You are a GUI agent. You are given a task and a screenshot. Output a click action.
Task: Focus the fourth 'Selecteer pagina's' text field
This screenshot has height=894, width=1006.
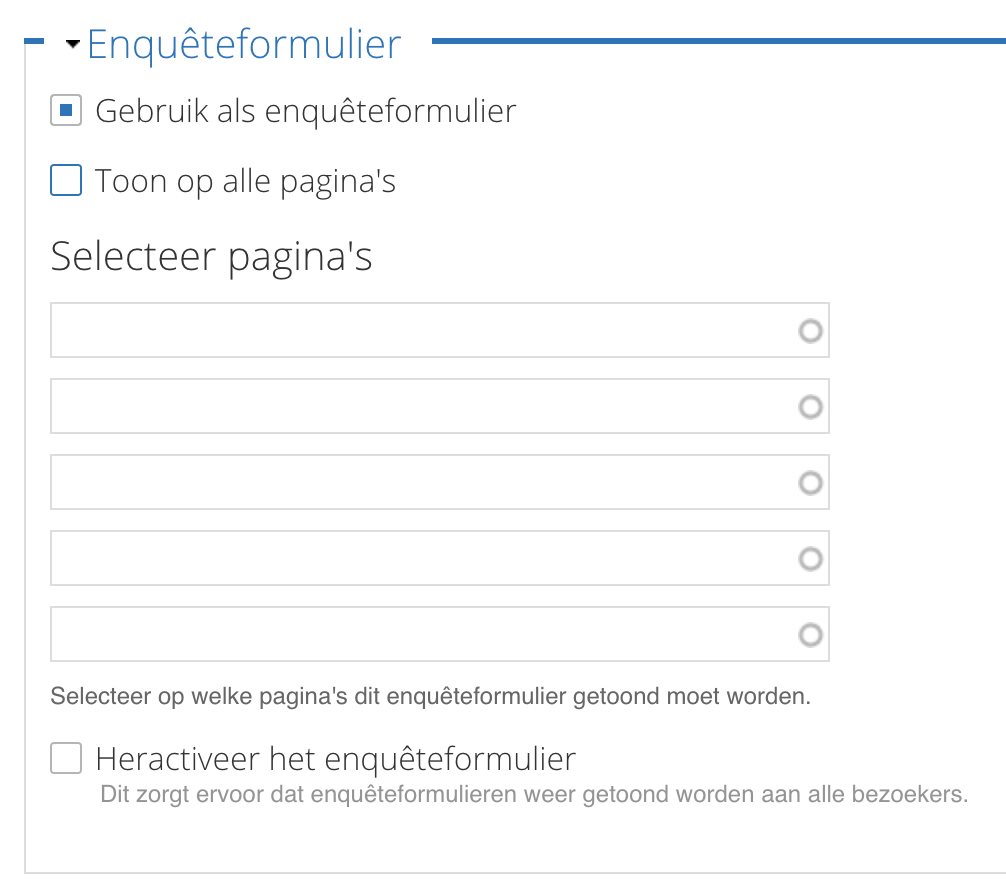pyautogui.click(x=420, y=559)
